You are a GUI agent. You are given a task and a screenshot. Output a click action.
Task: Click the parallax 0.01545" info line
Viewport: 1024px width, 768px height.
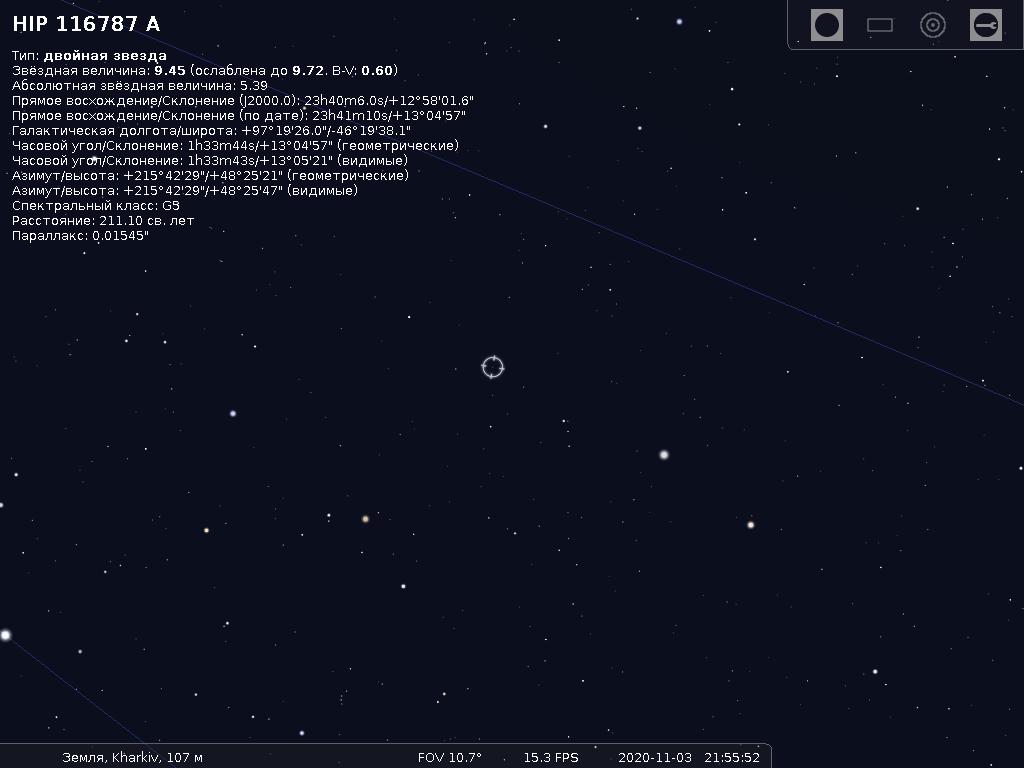pyautogui.click(x=80, y=236)
